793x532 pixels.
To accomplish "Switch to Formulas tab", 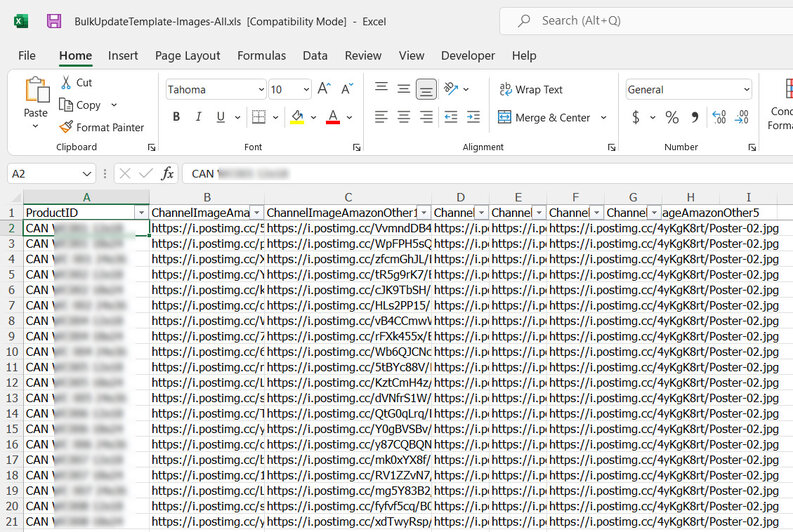I will pos(261,56).
